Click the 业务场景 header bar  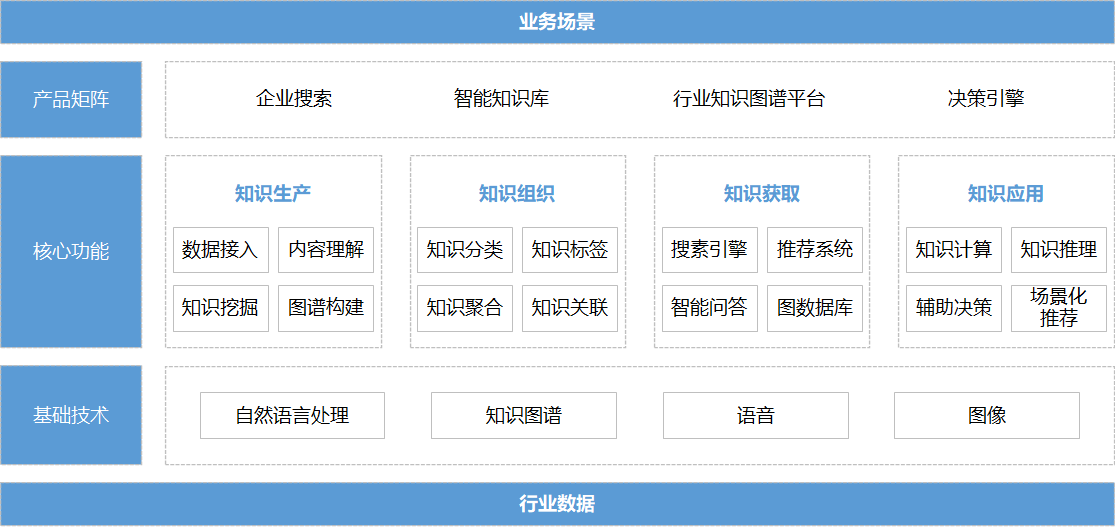[x=557, y=22]
